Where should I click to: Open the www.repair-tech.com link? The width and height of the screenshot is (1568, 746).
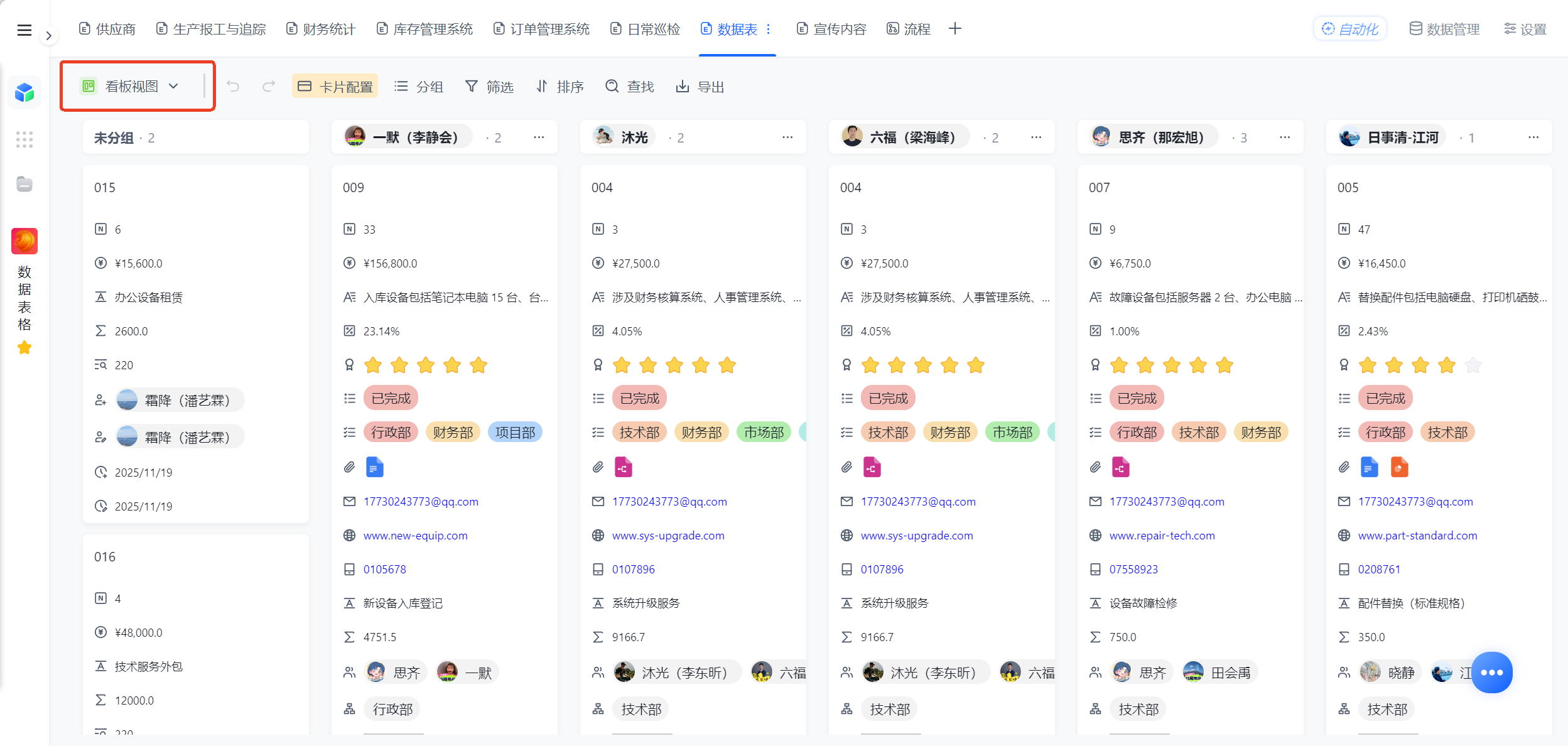[1162, 536]
